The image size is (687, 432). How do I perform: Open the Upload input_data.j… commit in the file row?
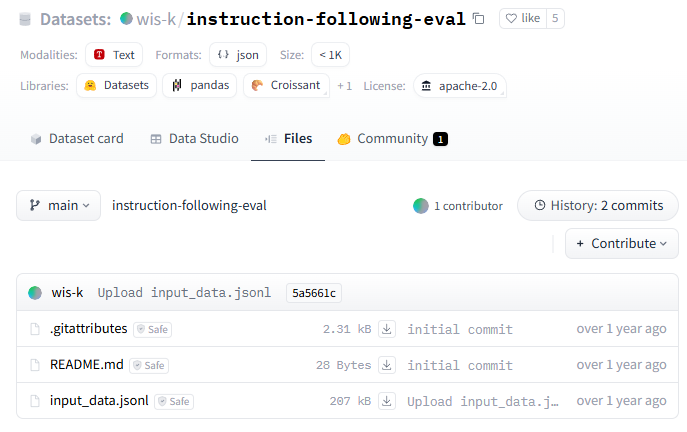coord(483,401)
